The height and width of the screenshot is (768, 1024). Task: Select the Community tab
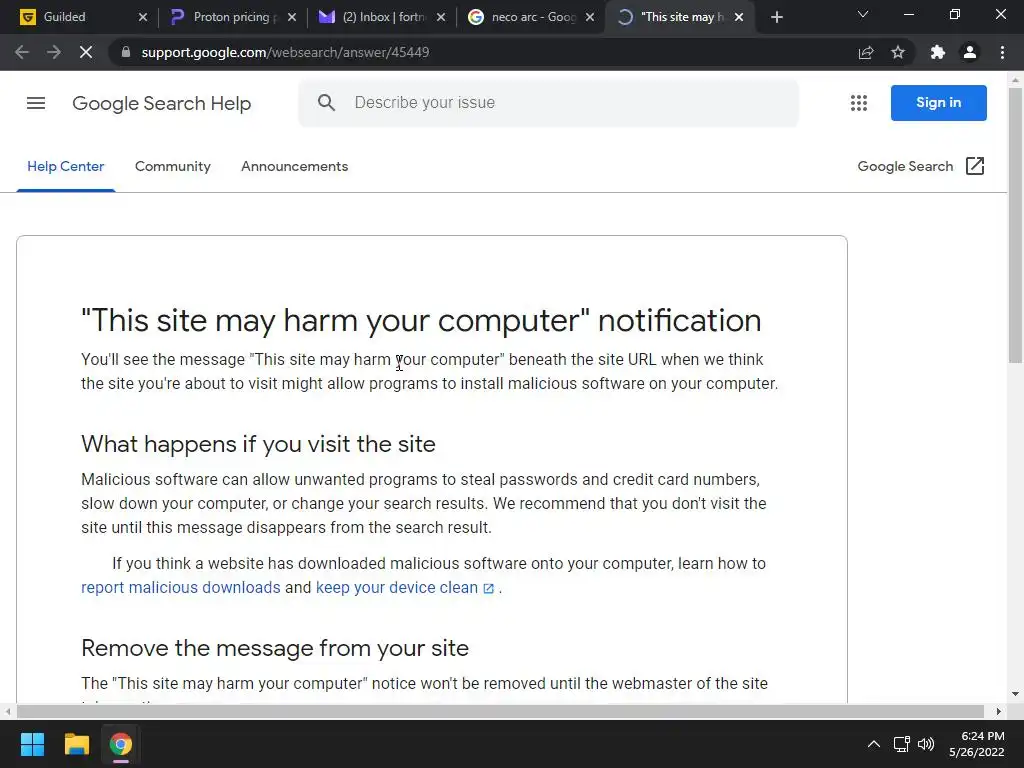click(x=172, y=167)
